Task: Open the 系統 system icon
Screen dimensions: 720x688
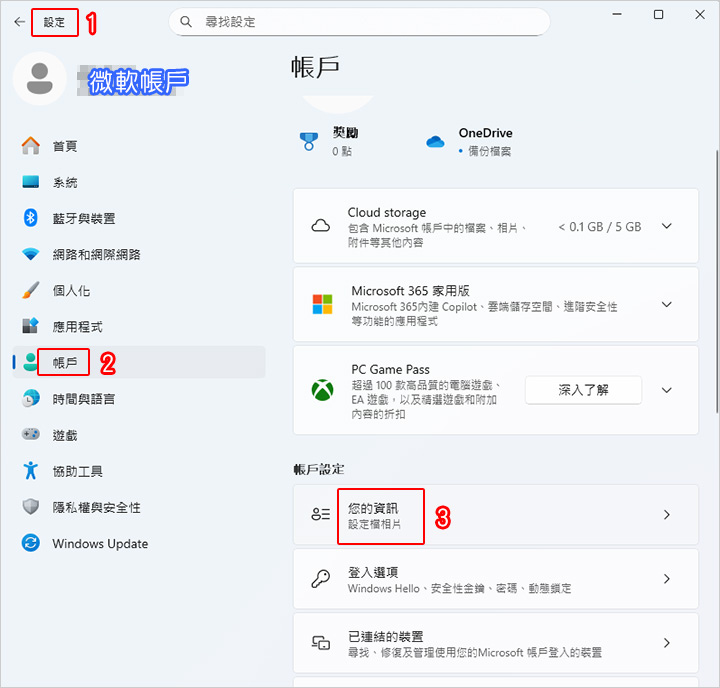Action: pos(31,182)
